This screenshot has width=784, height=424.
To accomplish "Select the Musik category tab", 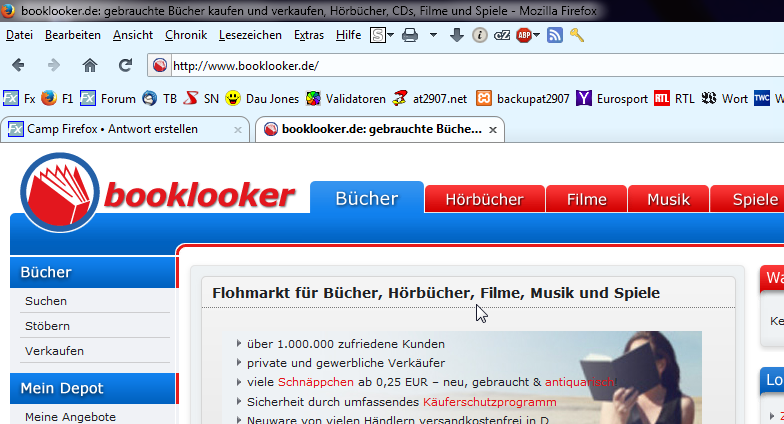I will coord(668,199).
